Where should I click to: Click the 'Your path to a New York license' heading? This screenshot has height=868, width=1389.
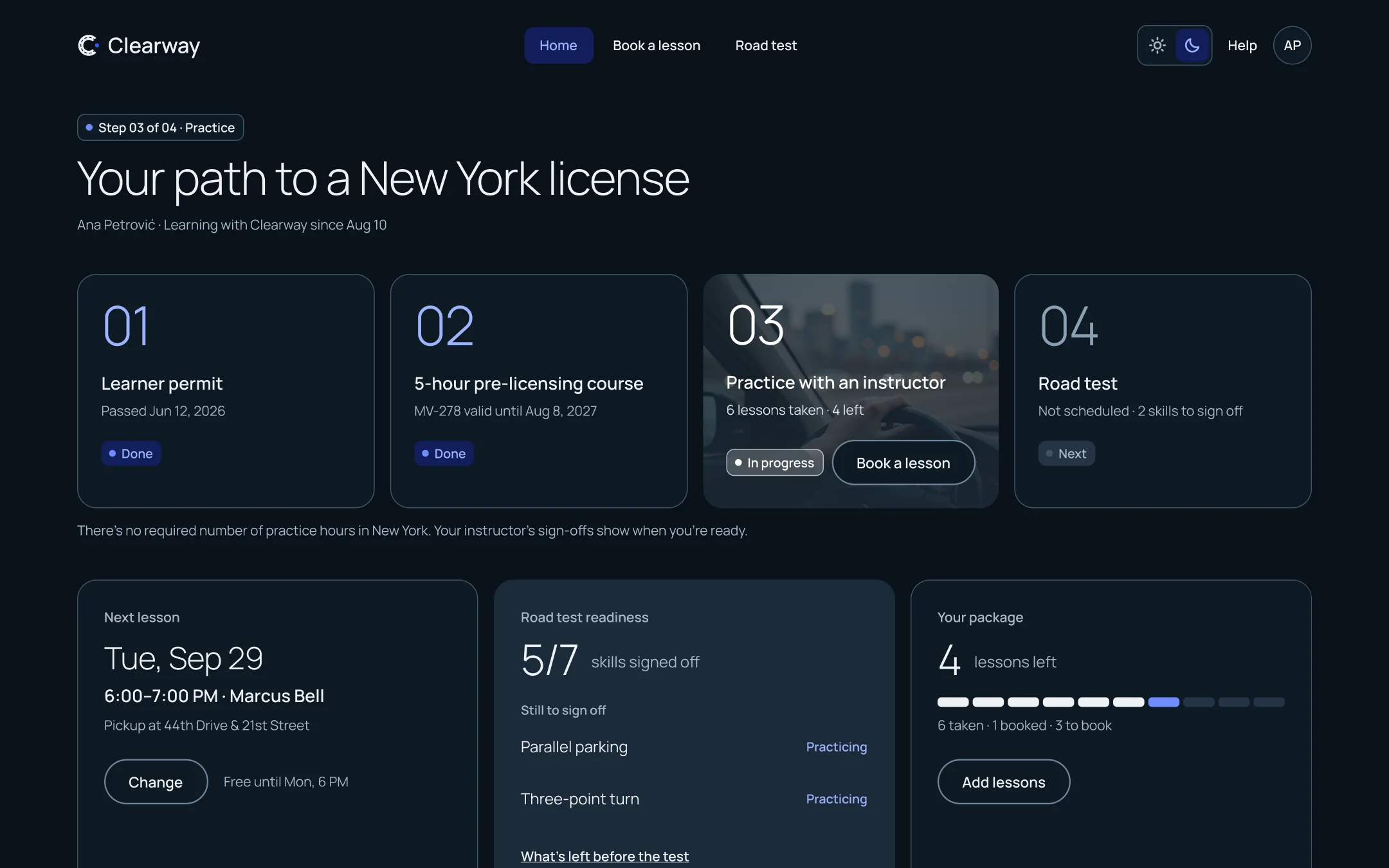click(x=383, y=179)
